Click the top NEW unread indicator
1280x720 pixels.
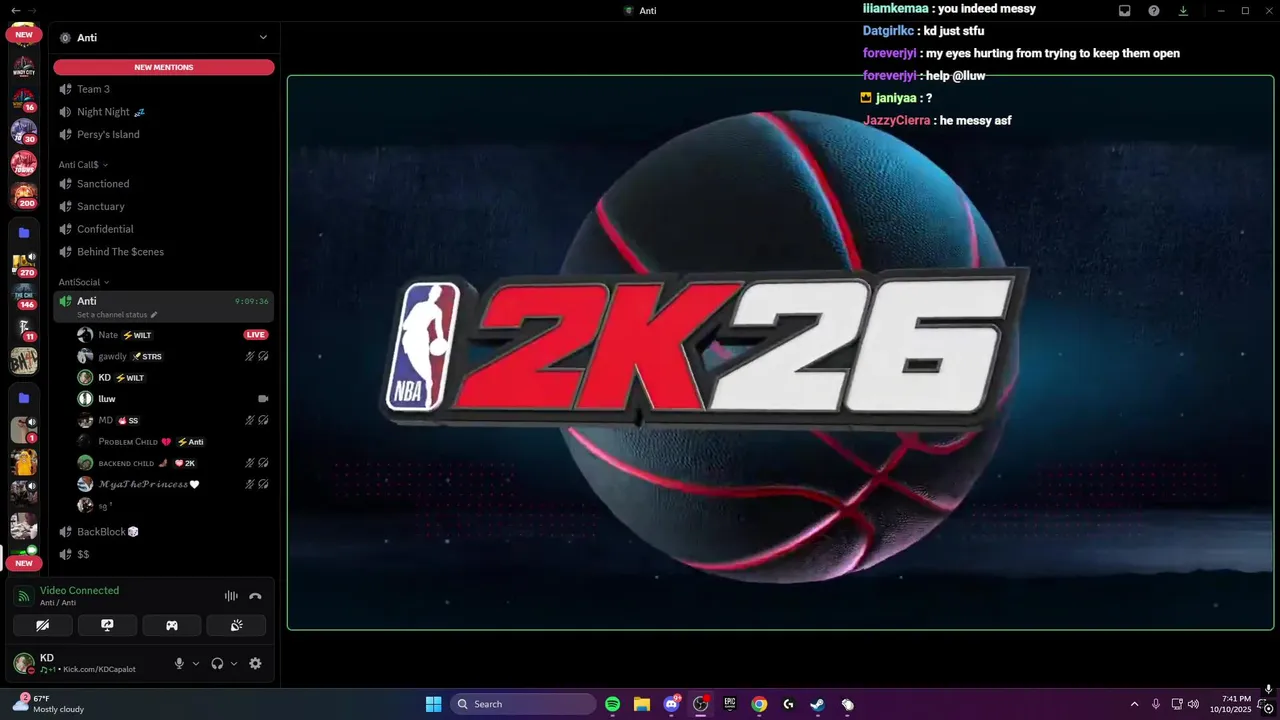(x=23, y=34)
